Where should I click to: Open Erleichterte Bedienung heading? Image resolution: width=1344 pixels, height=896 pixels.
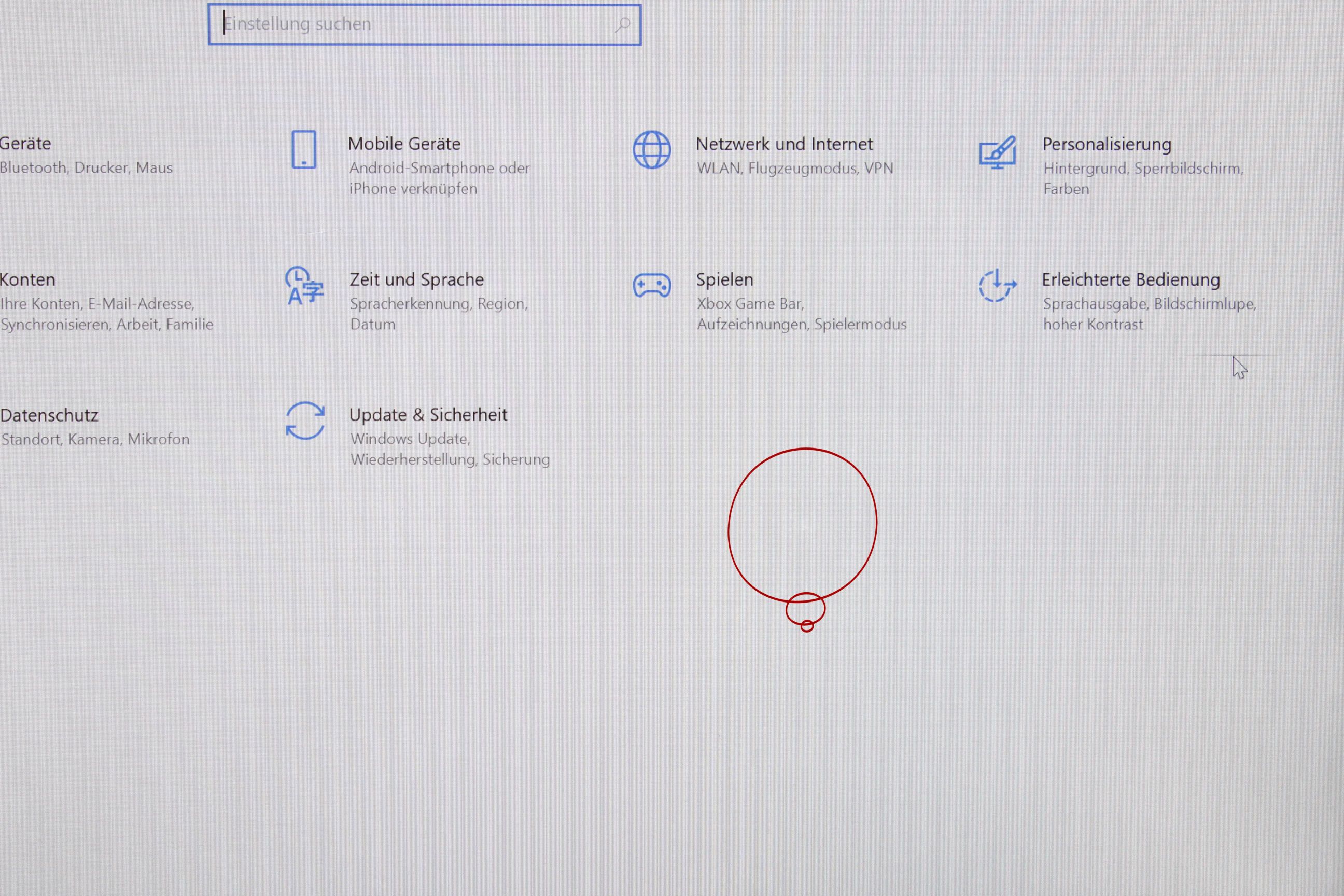click(1130, 279)
